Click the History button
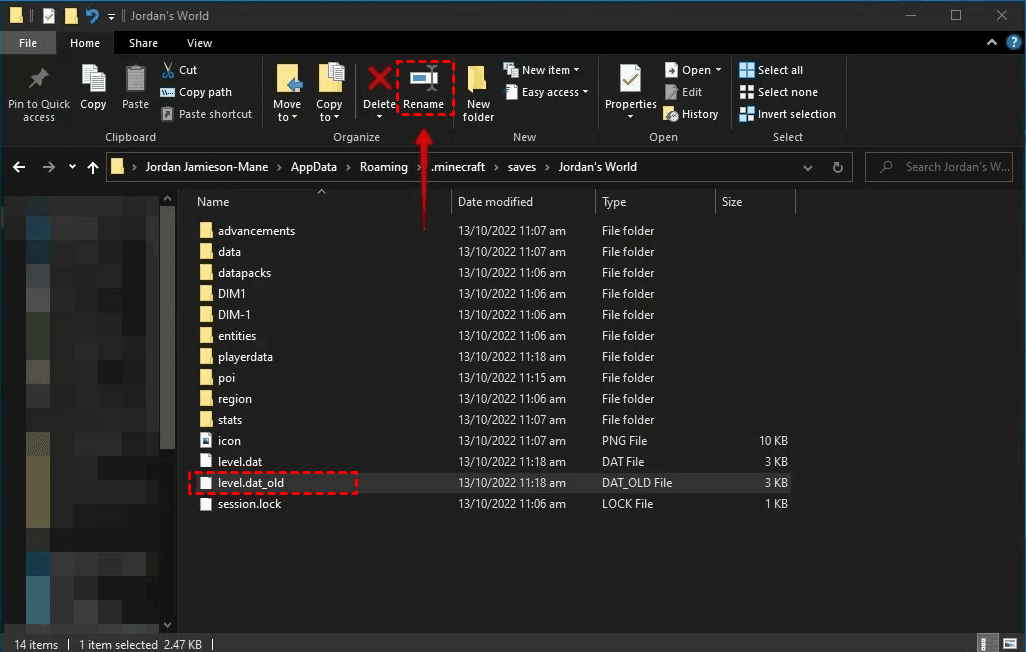The width and height of the screenshot is (1026, 652). click(691, 114)
